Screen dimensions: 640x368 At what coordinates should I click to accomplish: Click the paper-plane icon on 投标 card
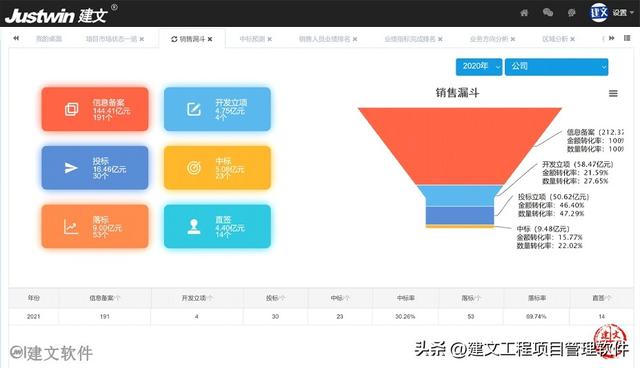(x=71, y=168)
